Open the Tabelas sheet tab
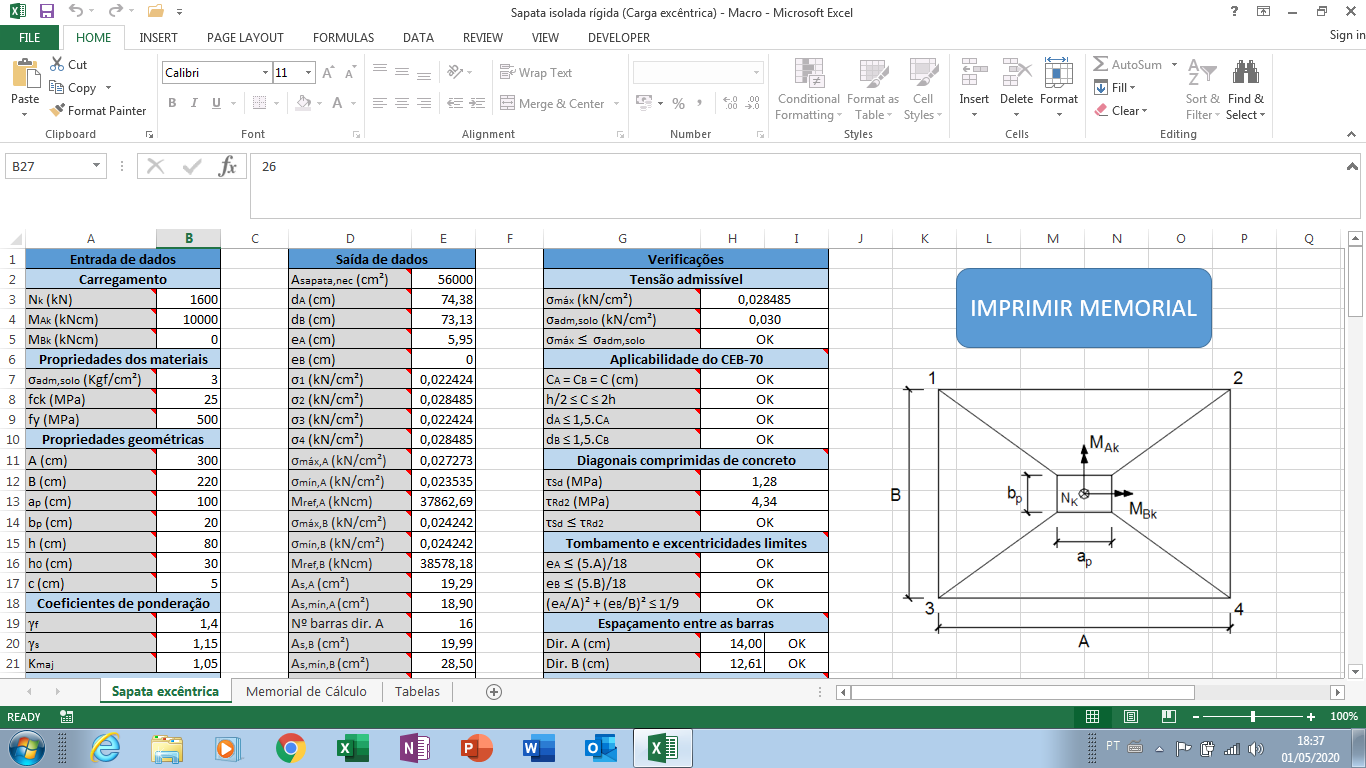The height and width of the screenshot is (768, 1366). [x=417, y=691]
